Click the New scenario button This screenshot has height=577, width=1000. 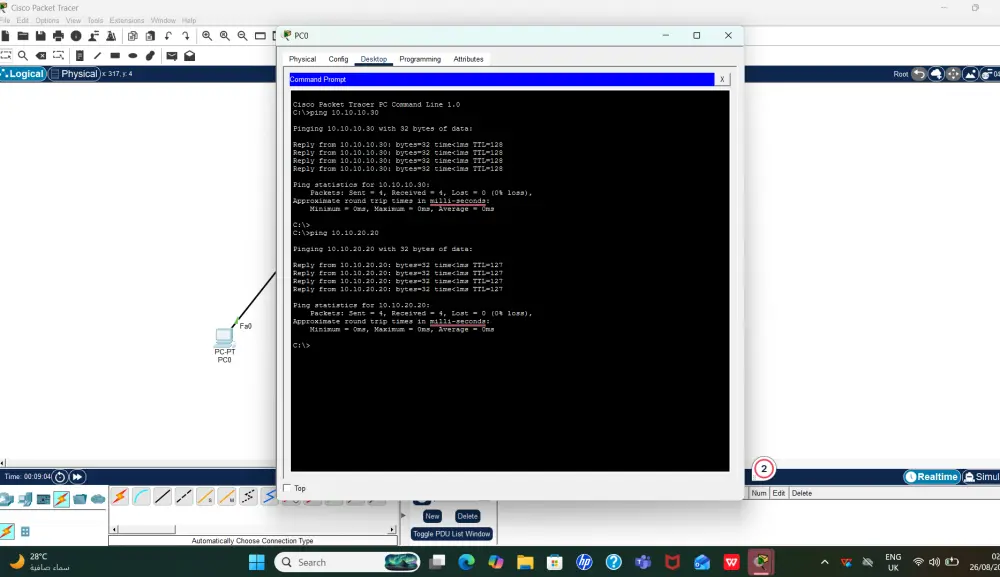pyautogui.click(x=432, y=516)
